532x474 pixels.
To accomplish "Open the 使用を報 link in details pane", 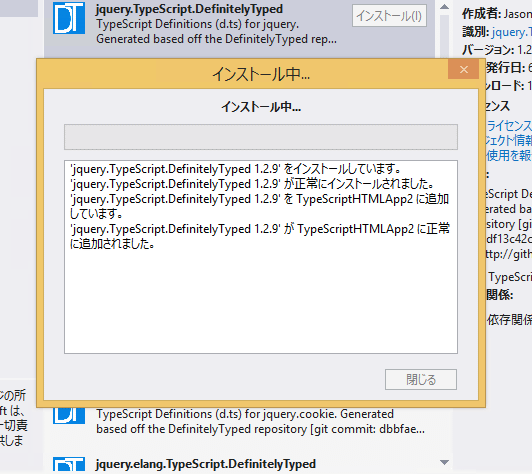I will [509, 155].
